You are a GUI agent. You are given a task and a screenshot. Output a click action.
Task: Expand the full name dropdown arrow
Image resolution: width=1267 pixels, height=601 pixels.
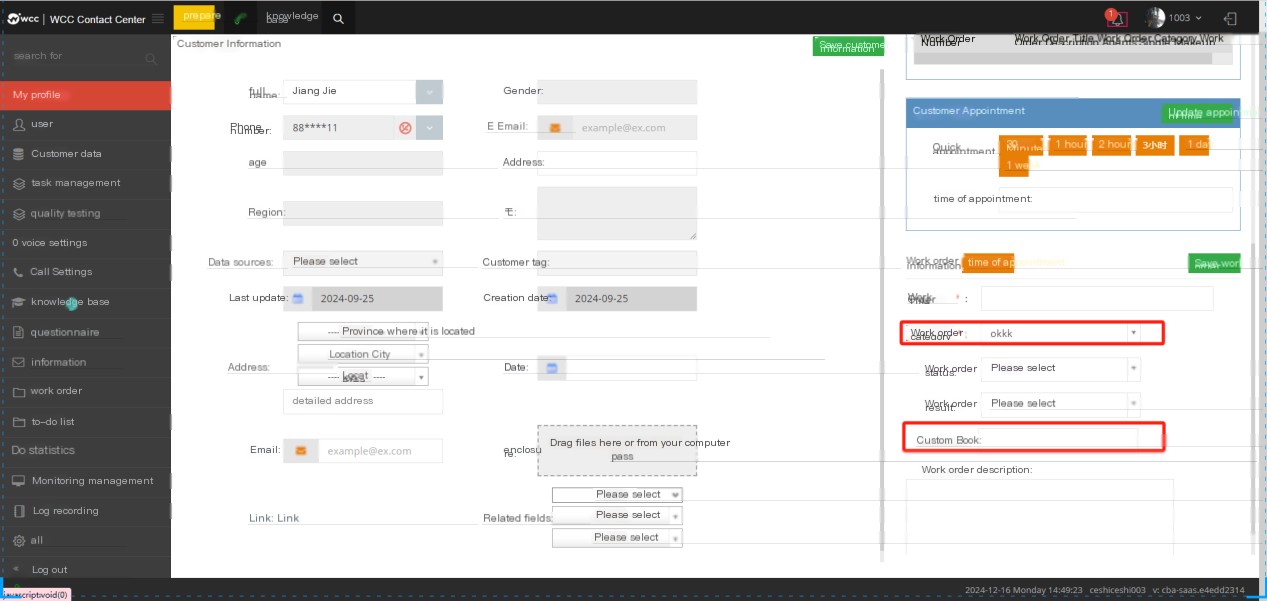[429, 91]
